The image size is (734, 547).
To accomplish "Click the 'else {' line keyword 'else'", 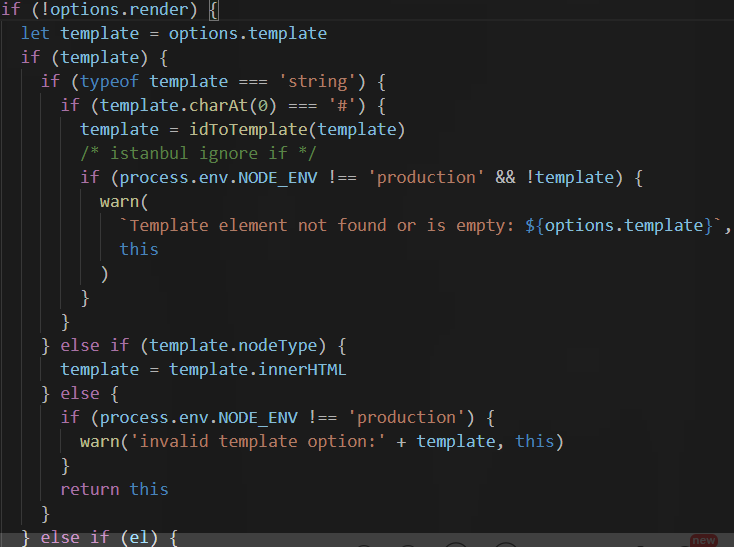I will point(80,394).
